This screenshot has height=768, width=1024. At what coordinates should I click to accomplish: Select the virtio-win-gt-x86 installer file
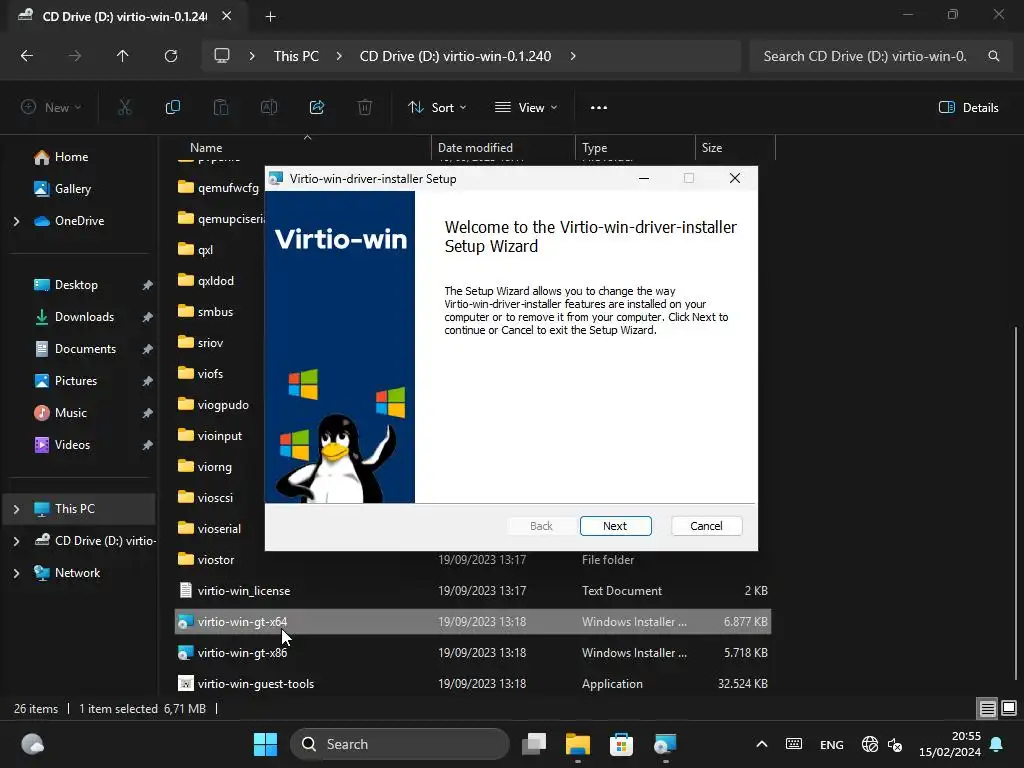[242, 652]
